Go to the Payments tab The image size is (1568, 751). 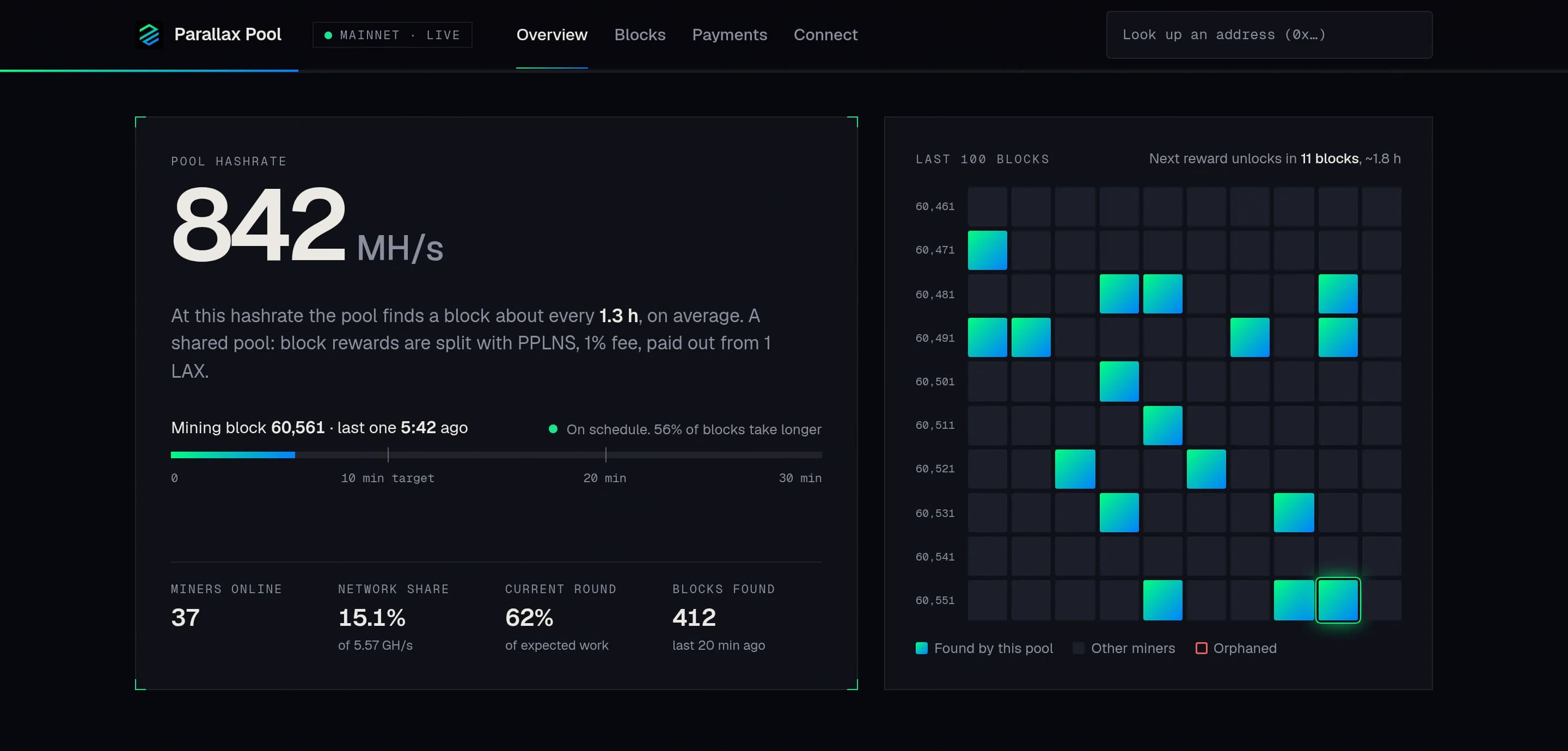click(x=729, y=35)
